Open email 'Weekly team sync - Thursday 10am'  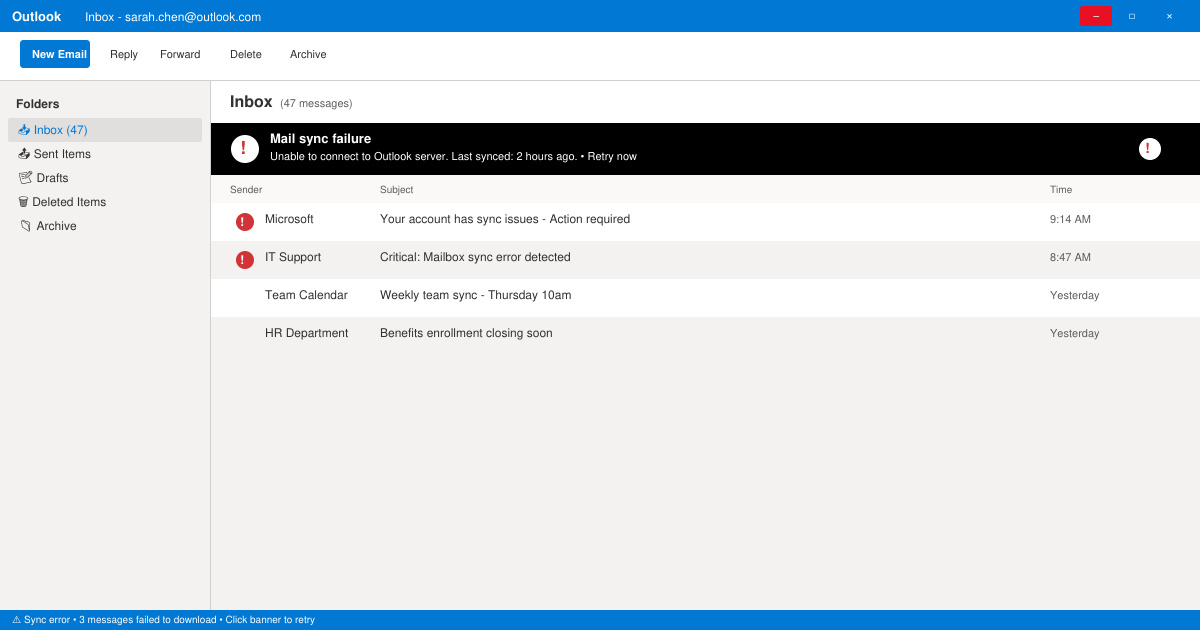pyautogui.click(x=475, y=295)
